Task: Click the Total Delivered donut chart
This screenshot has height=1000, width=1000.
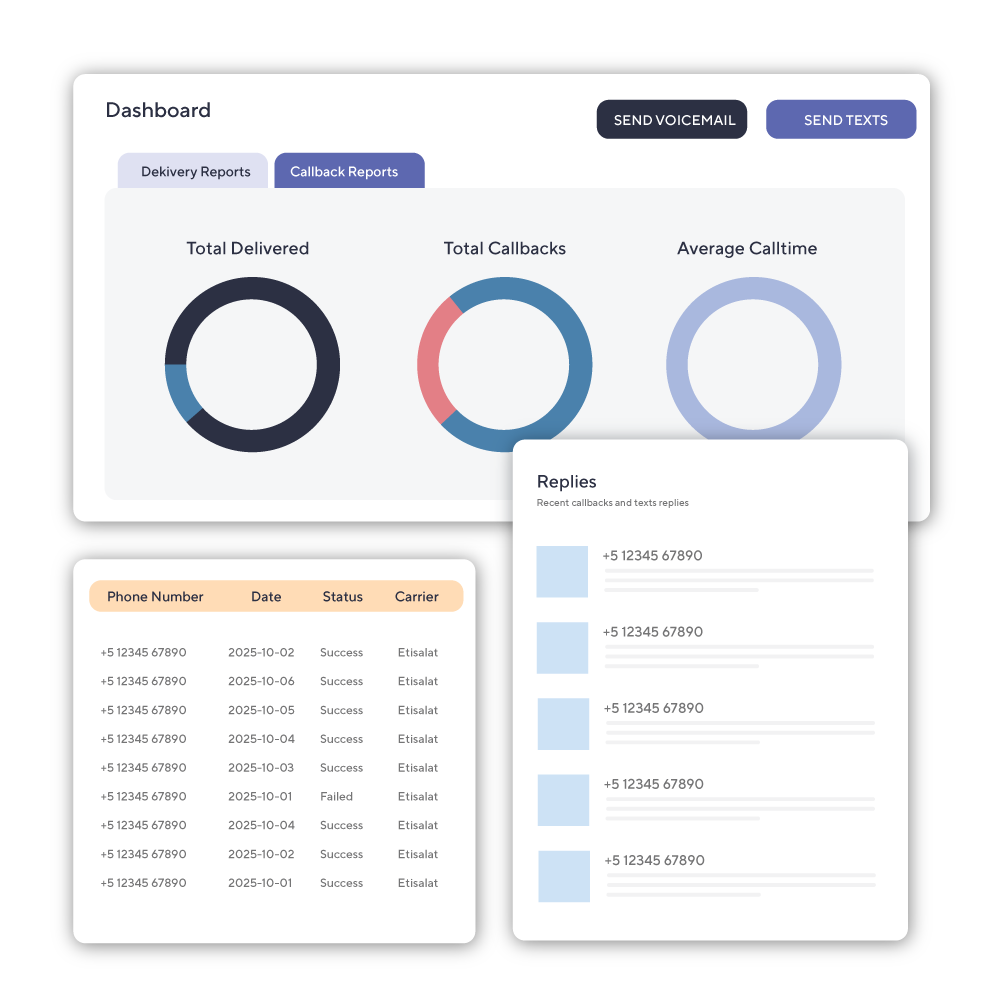Action: click(x=328, y=365)
